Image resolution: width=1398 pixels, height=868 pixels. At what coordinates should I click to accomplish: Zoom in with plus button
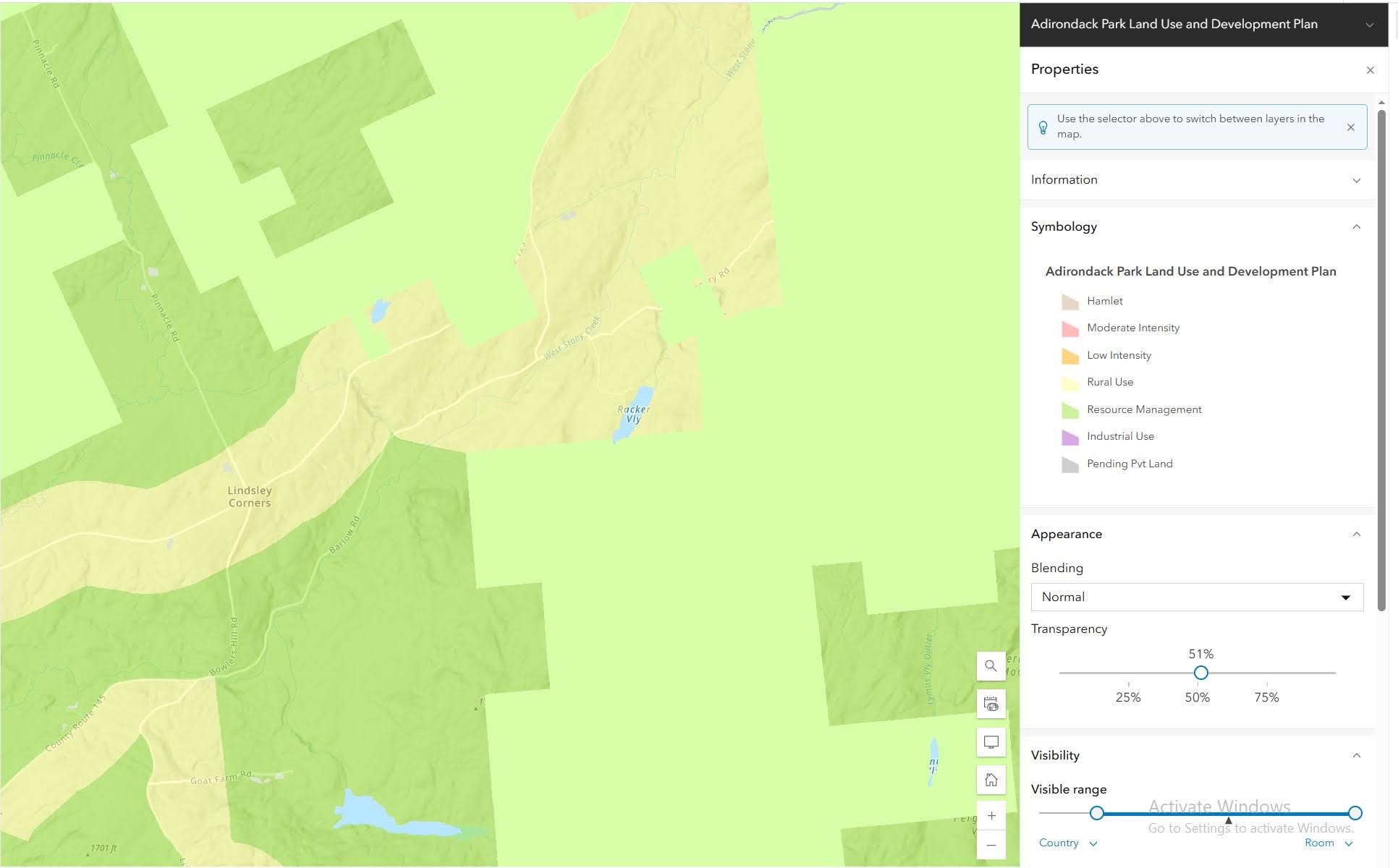[991, 816]
